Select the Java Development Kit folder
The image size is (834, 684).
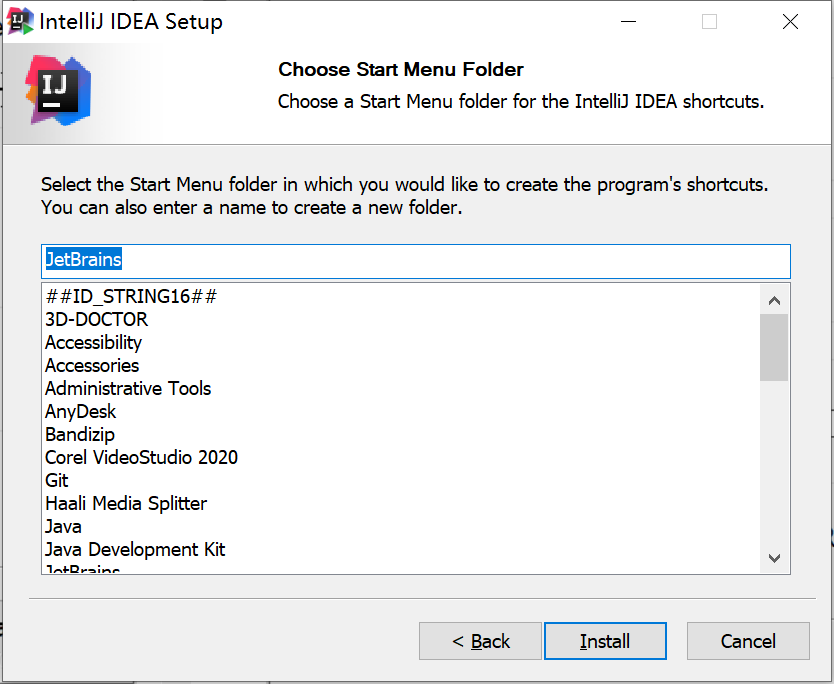pyautogui.click(x=134, y=548)
